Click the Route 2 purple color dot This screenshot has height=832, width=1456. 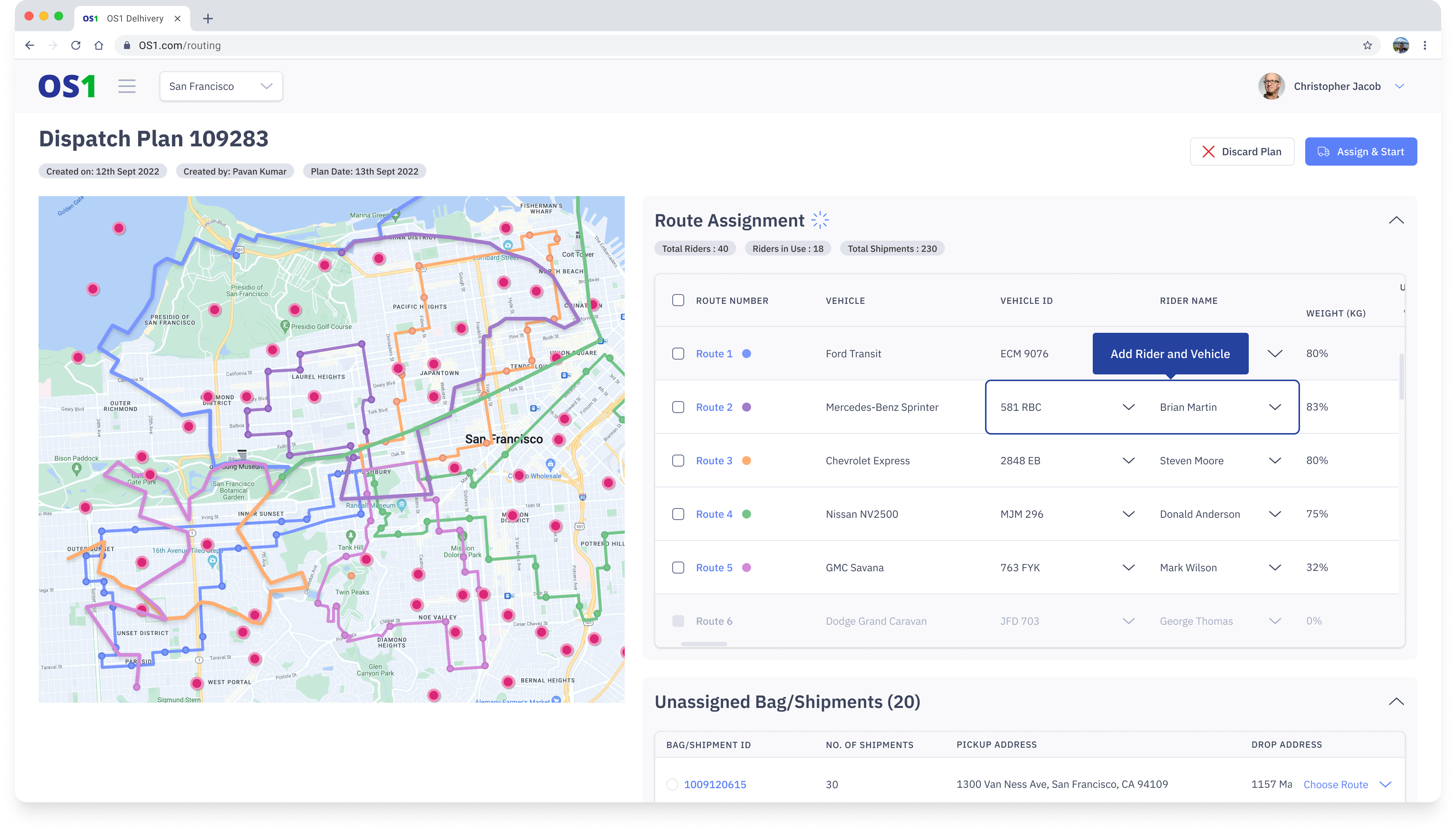point(746,407)
